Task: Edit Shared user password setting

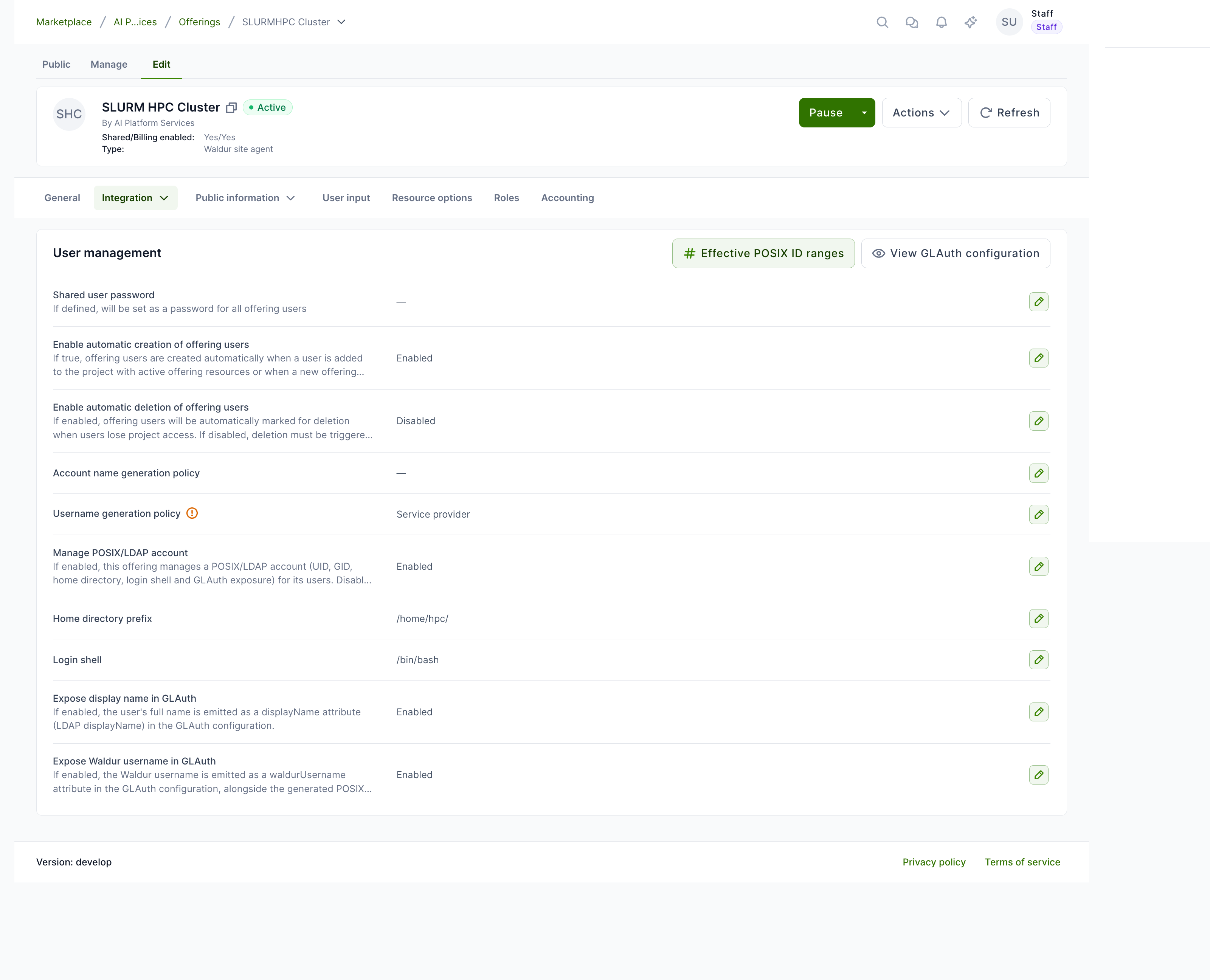Action: [1038, 302]
